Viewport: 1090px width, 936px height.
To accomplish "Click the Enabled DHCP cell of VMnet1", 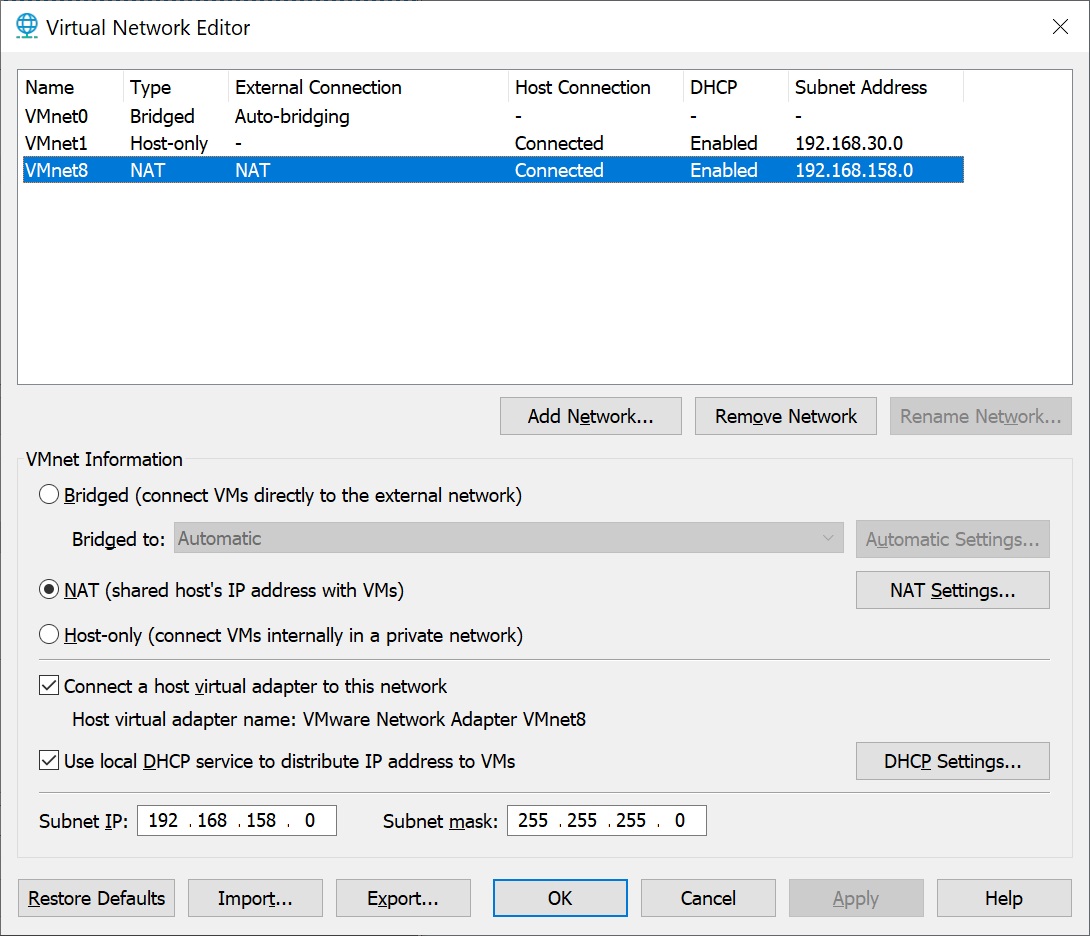I will point(724,143).
